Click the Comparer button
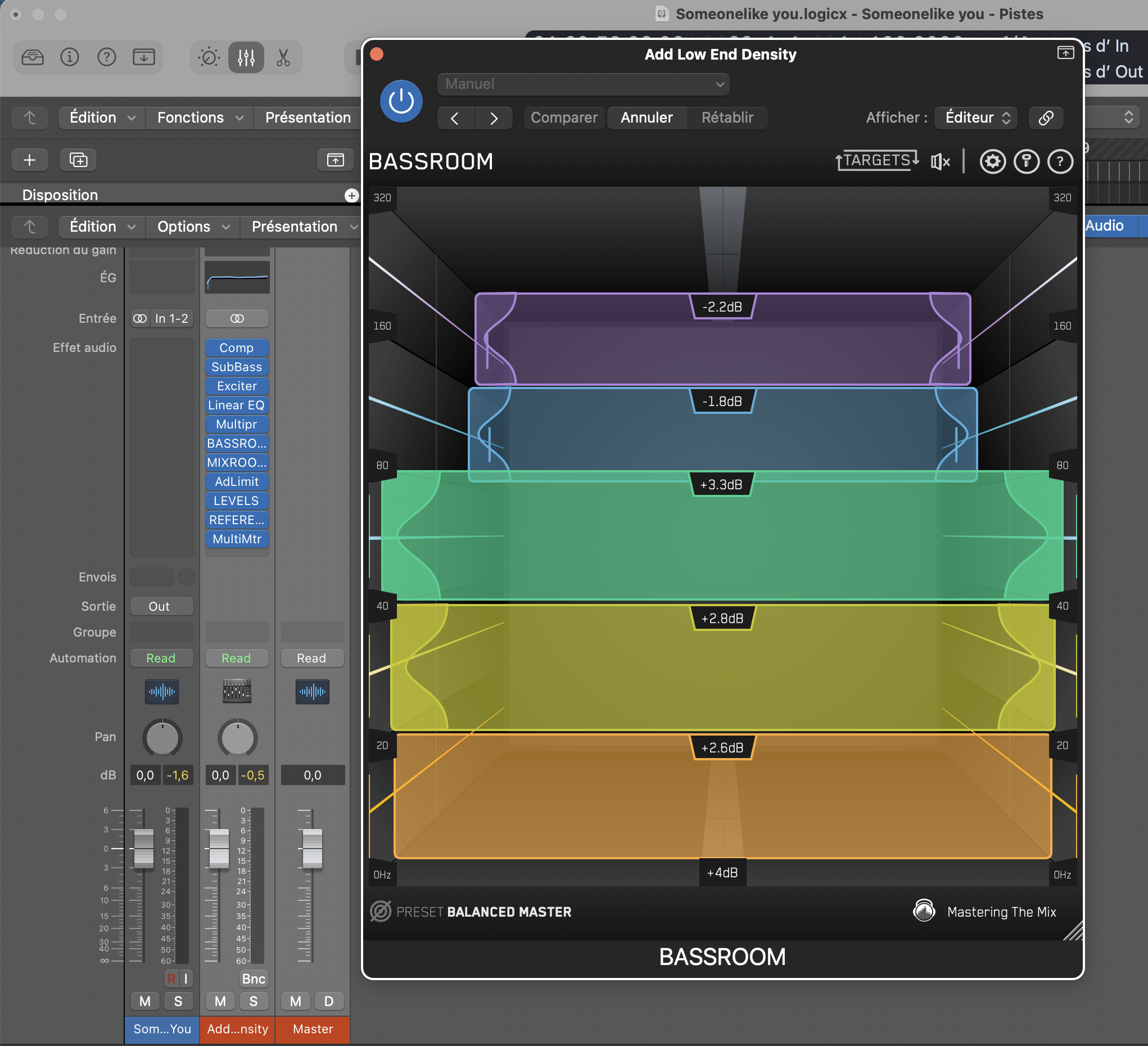Image resolution: width=1148 pixels, height=1046 pixels. [x=564, y=118]
